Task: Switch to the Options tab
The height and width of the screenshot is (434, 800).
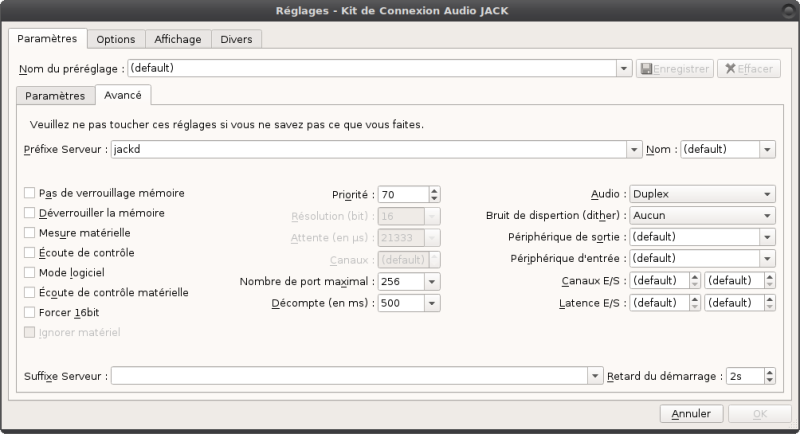Action: pos(116,39)
